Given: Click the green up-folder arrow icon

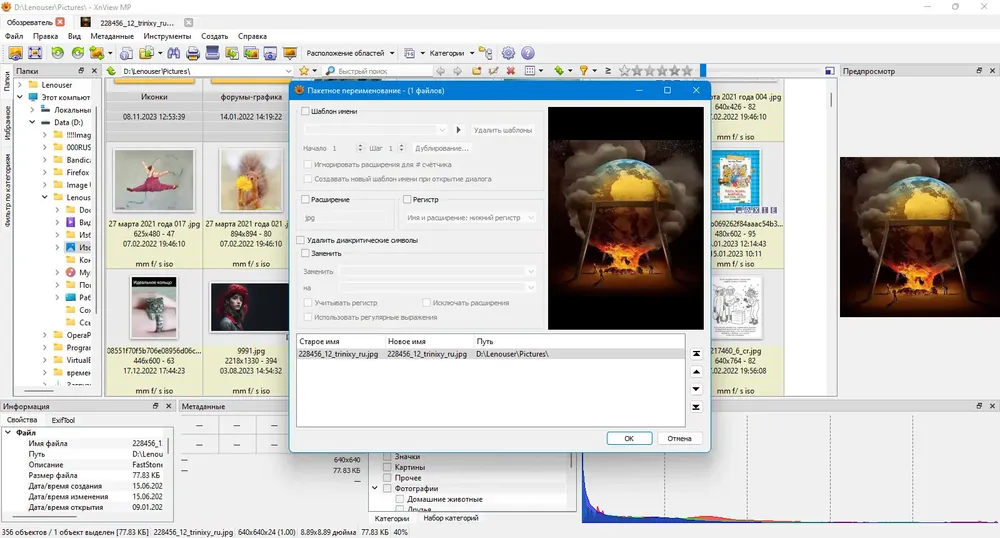Looking at the screenshot, I should point(111,71).
